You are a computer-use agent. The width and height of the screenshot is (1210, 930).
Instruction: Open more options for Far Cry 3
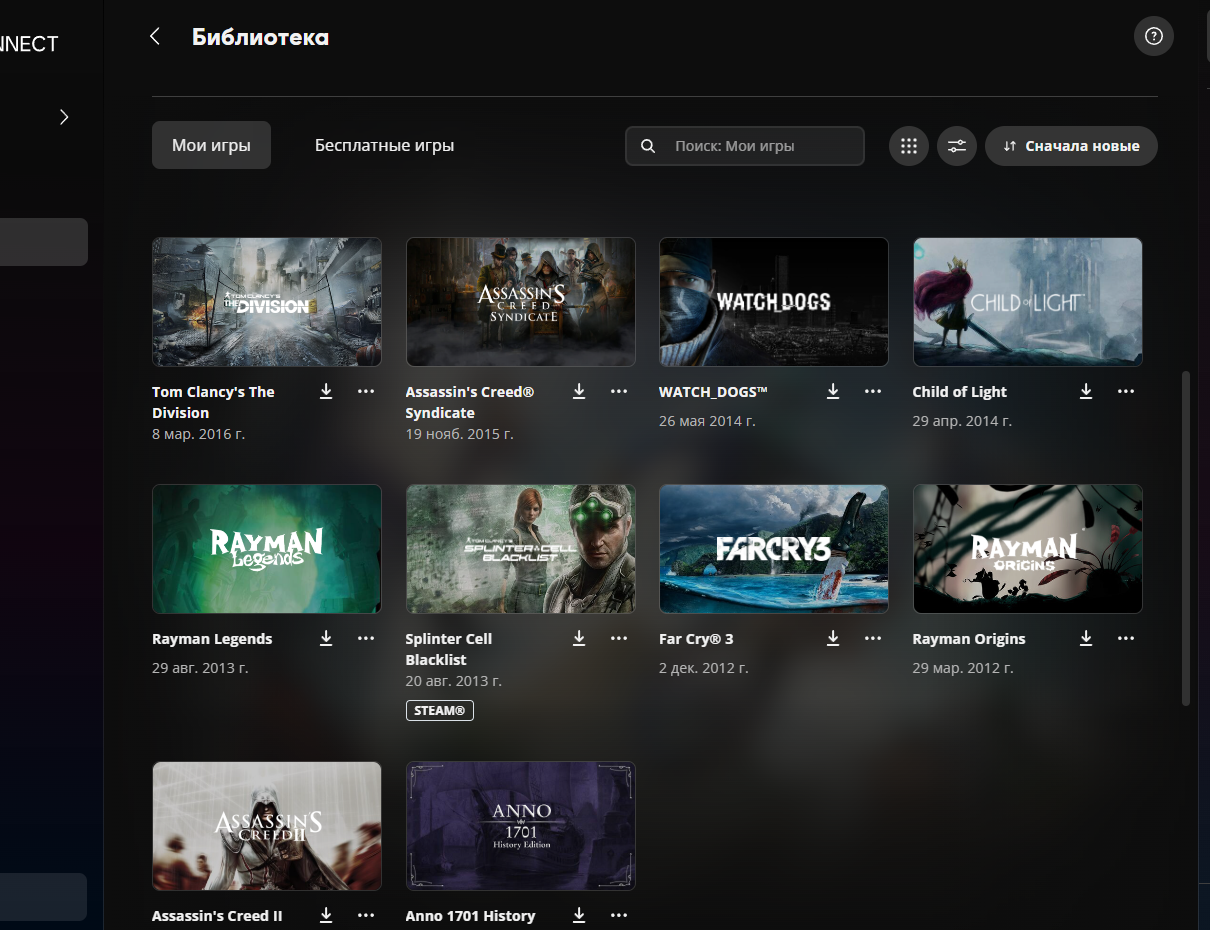873,638
